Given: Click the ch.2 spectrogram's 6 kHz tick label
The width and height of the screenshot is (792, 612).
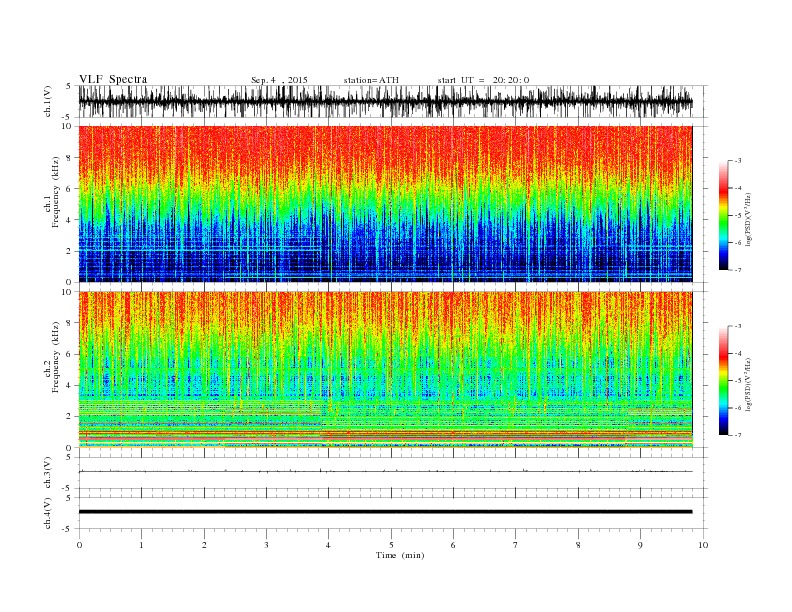Looking at the screenshot, I should point(69,354).
